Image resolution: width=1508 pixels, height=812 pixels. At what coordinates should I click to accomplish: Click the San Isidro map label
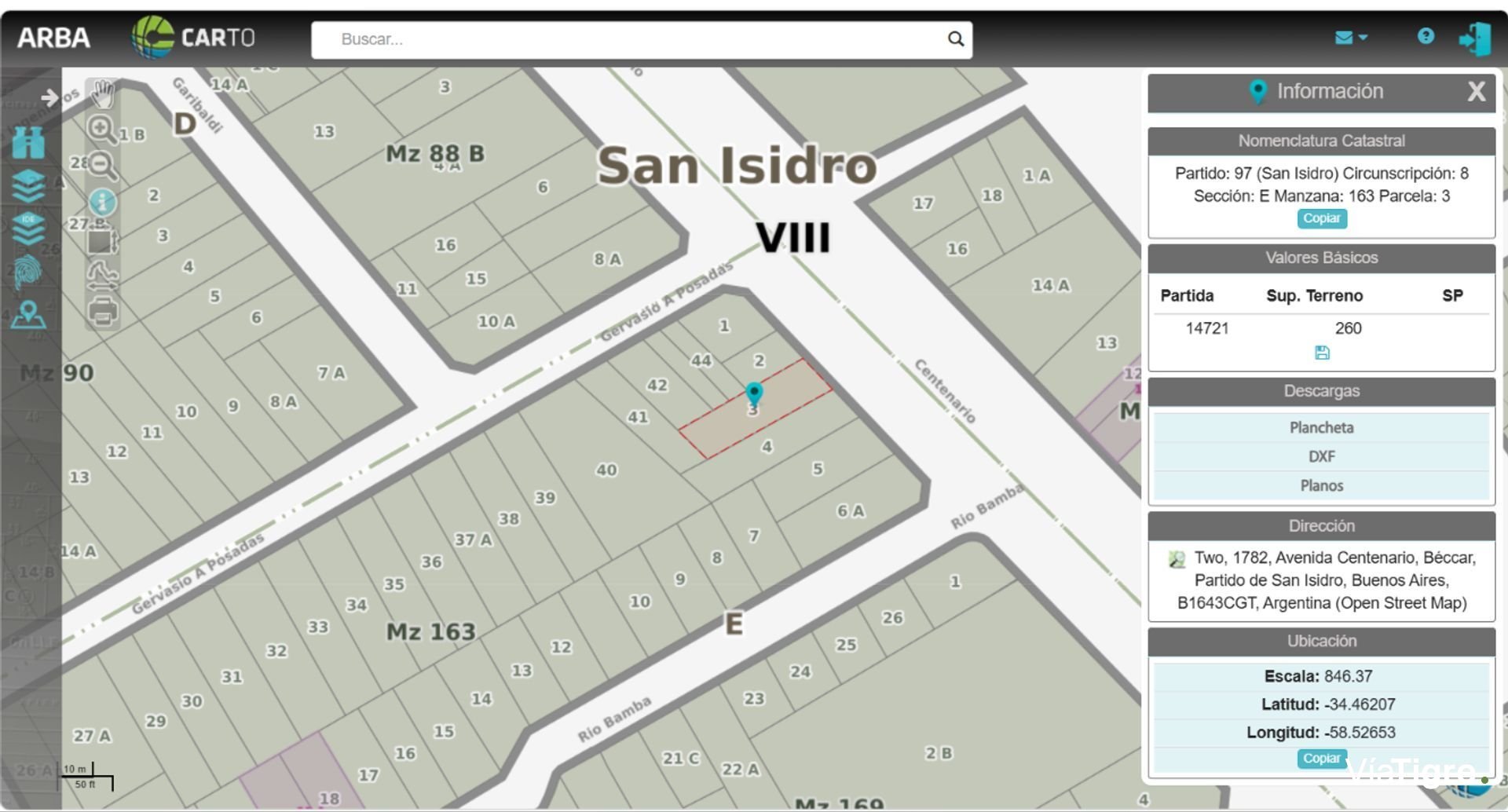(737, 166)
